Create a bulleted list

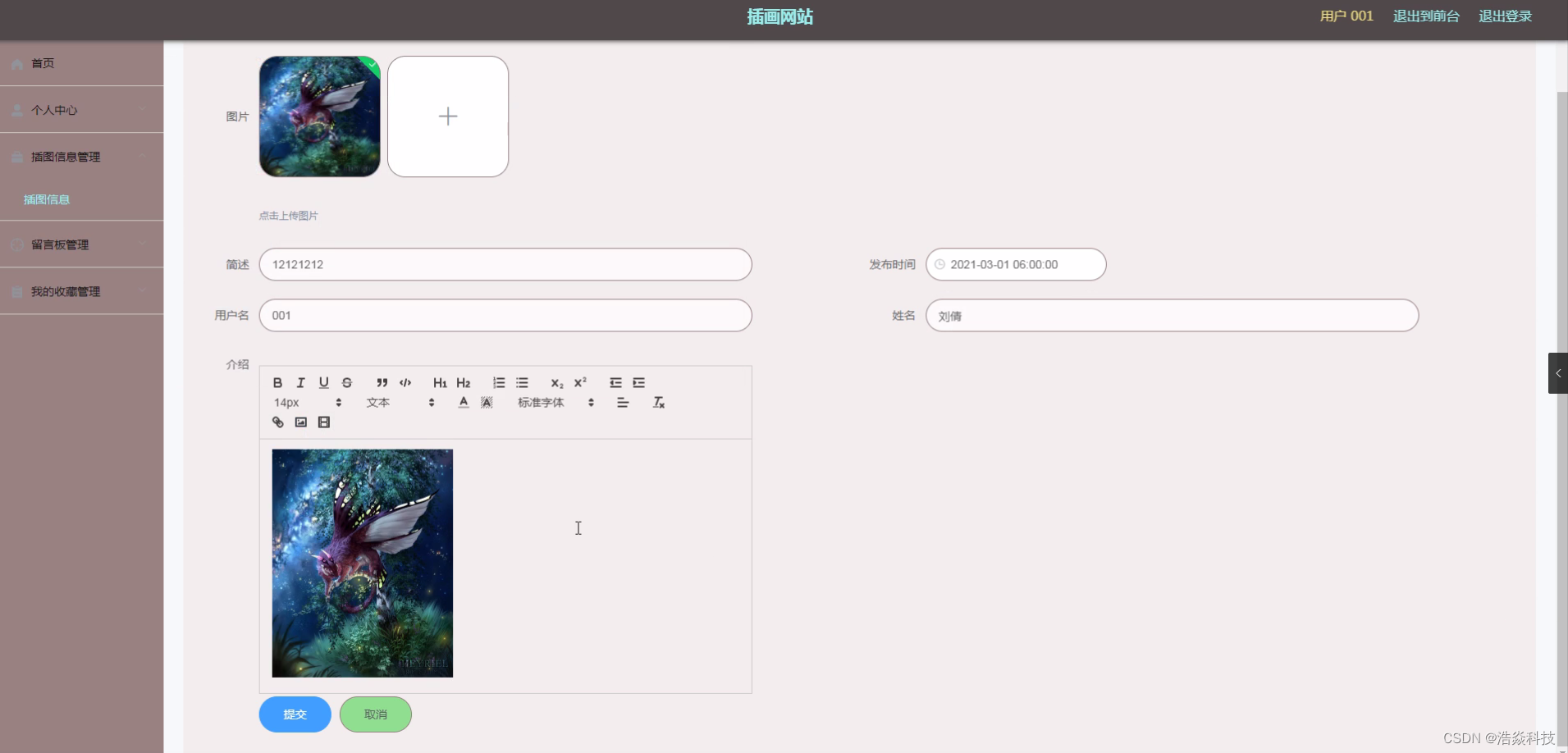coord(522,383)
